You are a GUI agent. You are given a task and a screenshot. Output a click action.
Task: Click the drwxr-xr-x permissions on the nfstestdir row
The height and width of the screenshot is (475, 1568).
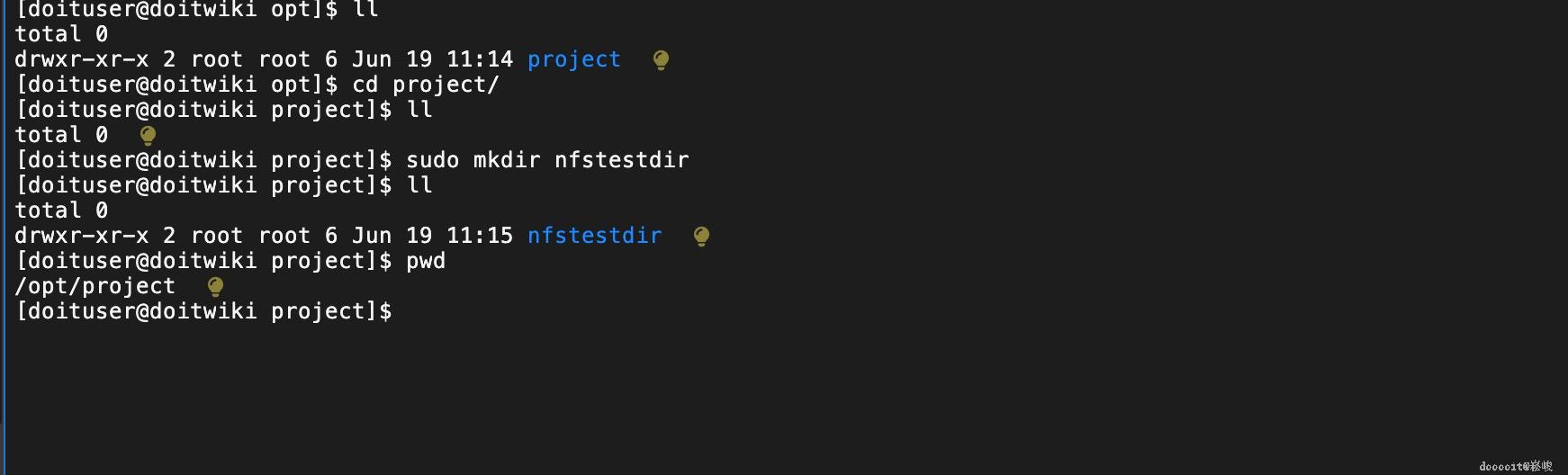click(82, 236)
